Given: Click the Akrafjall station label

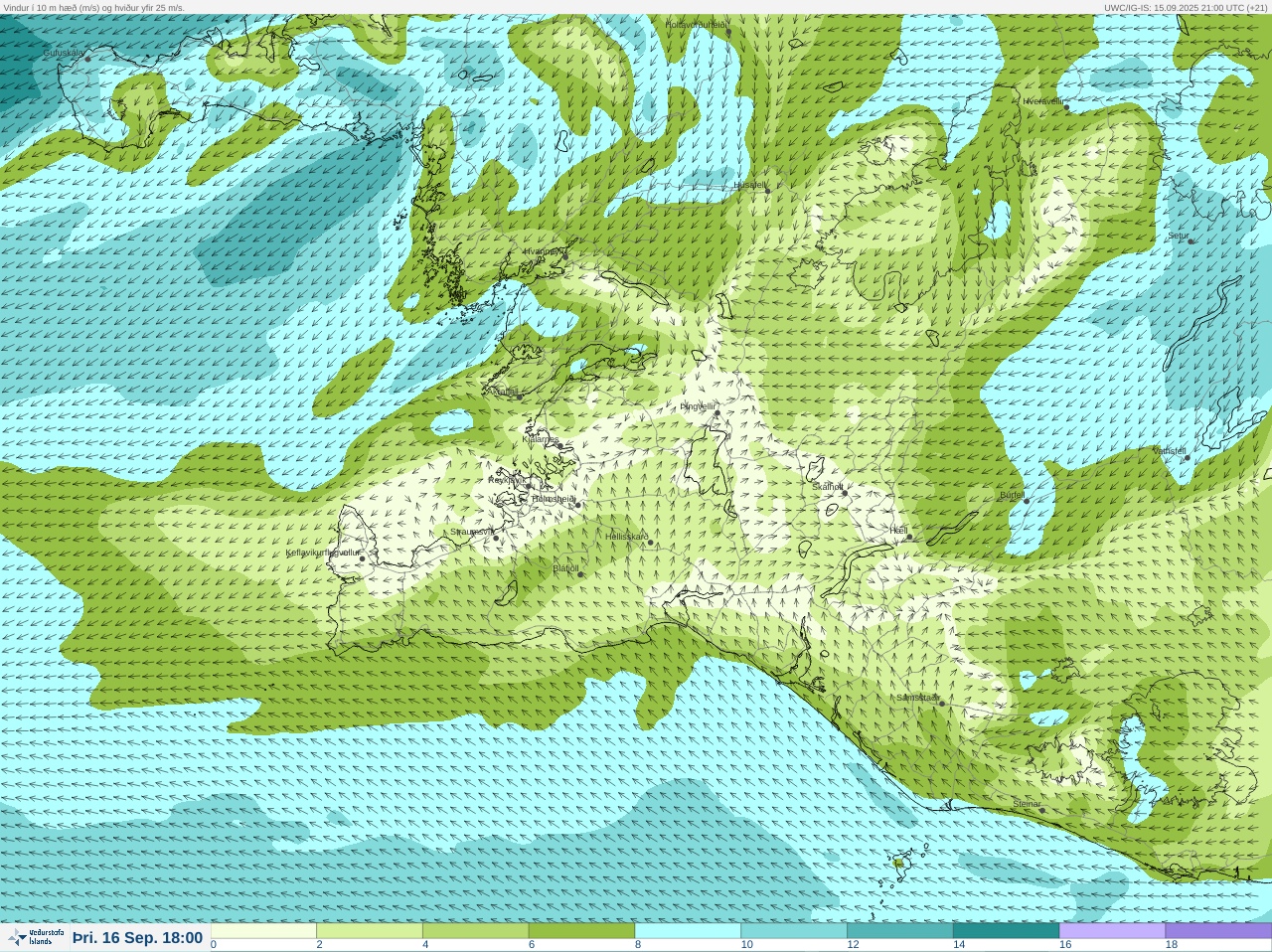Looking at the screenshot, I should click(505, 392).
